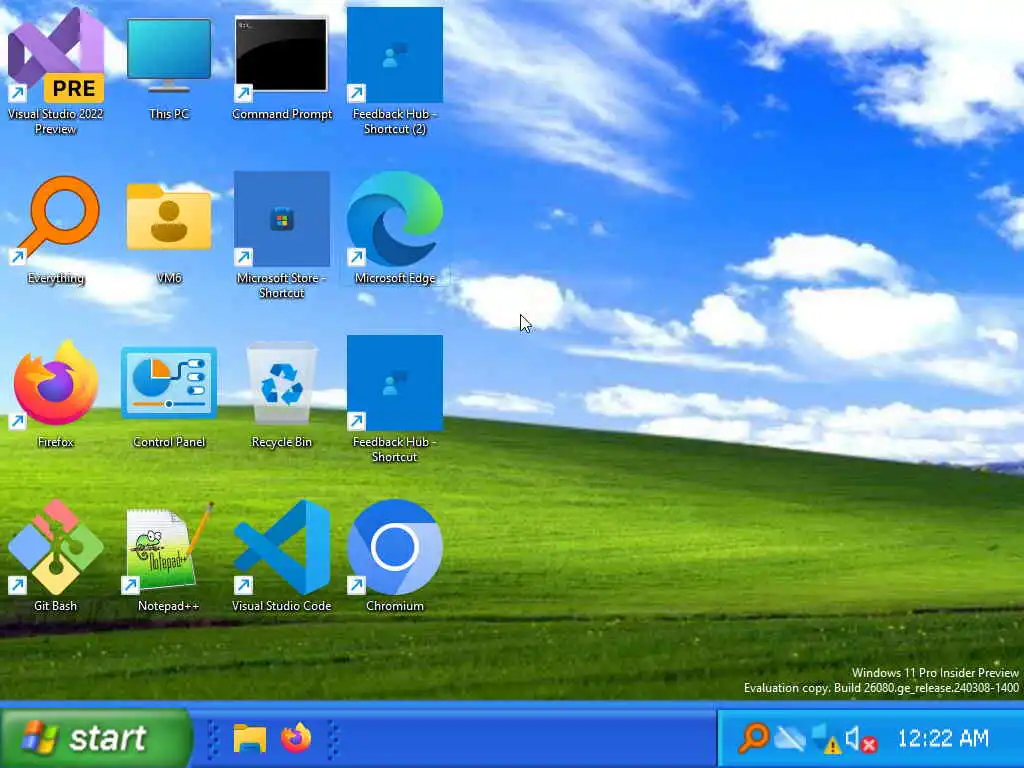This screenshot has width=1024, height=768.
Task: Click the Everything tray icon
Action: click(x=754, y=739)
